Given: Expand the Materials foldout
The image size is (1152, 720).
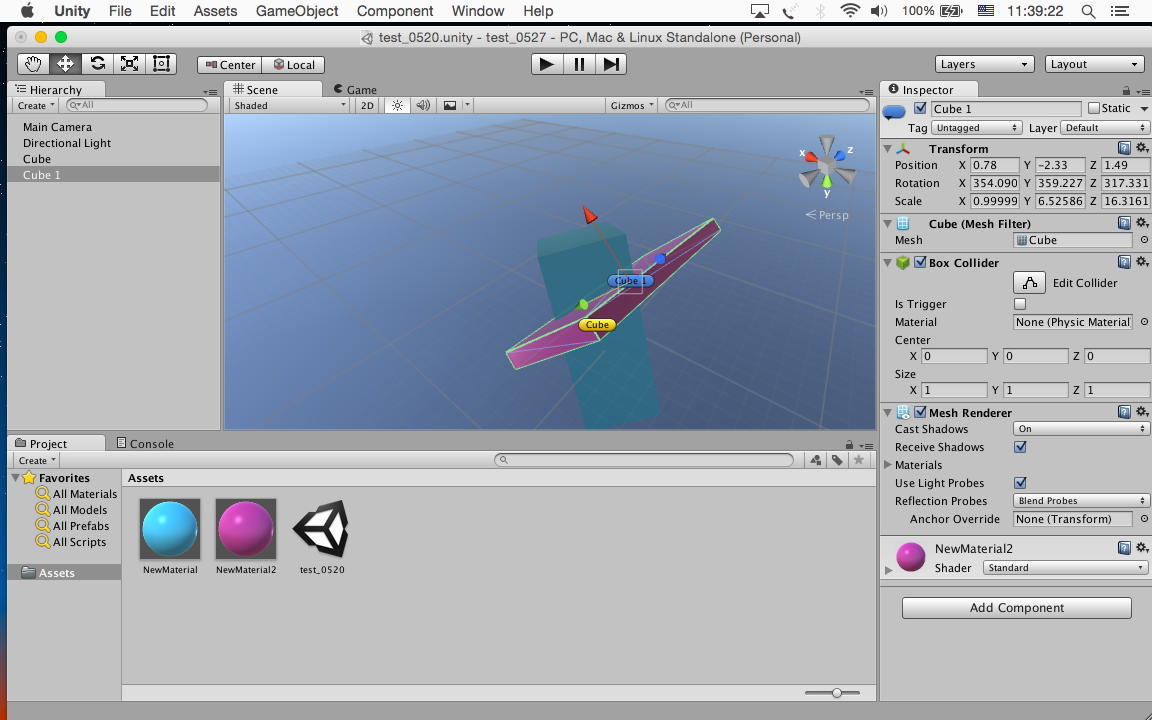Looking at the screenshot, I should (x=888, y=465).
